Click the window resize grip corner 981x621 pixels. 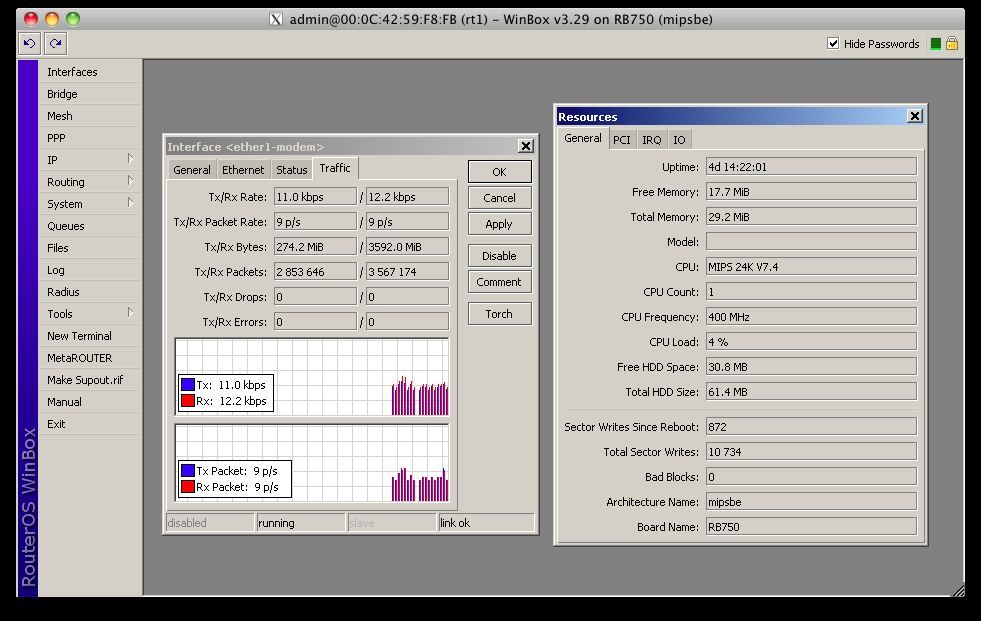point(958,590)
